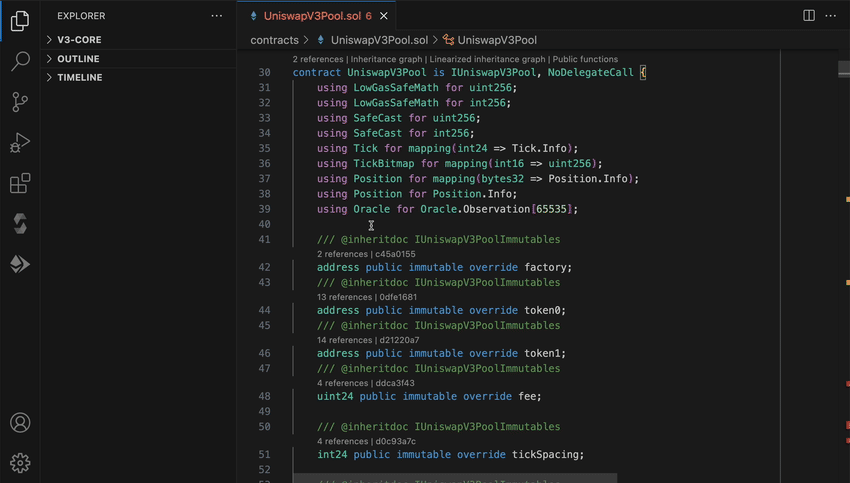This screenshot has height=483, width=850.
Task: Expand the OUTLINE section
Action: pyautogui.click(x=78, y=59)
